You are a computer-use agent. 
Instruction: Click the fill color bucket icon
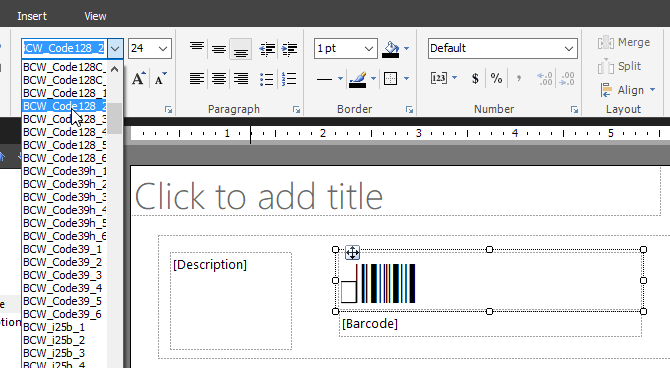(x=391, y=49)
